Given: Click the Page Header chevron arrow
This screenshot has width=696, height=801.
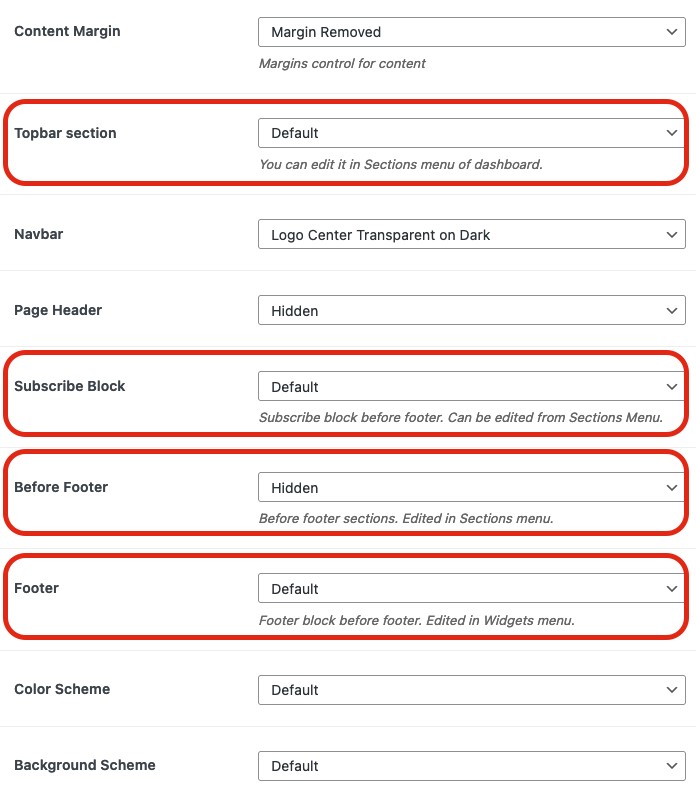Looking at the screenshot, I should [672, 311].
